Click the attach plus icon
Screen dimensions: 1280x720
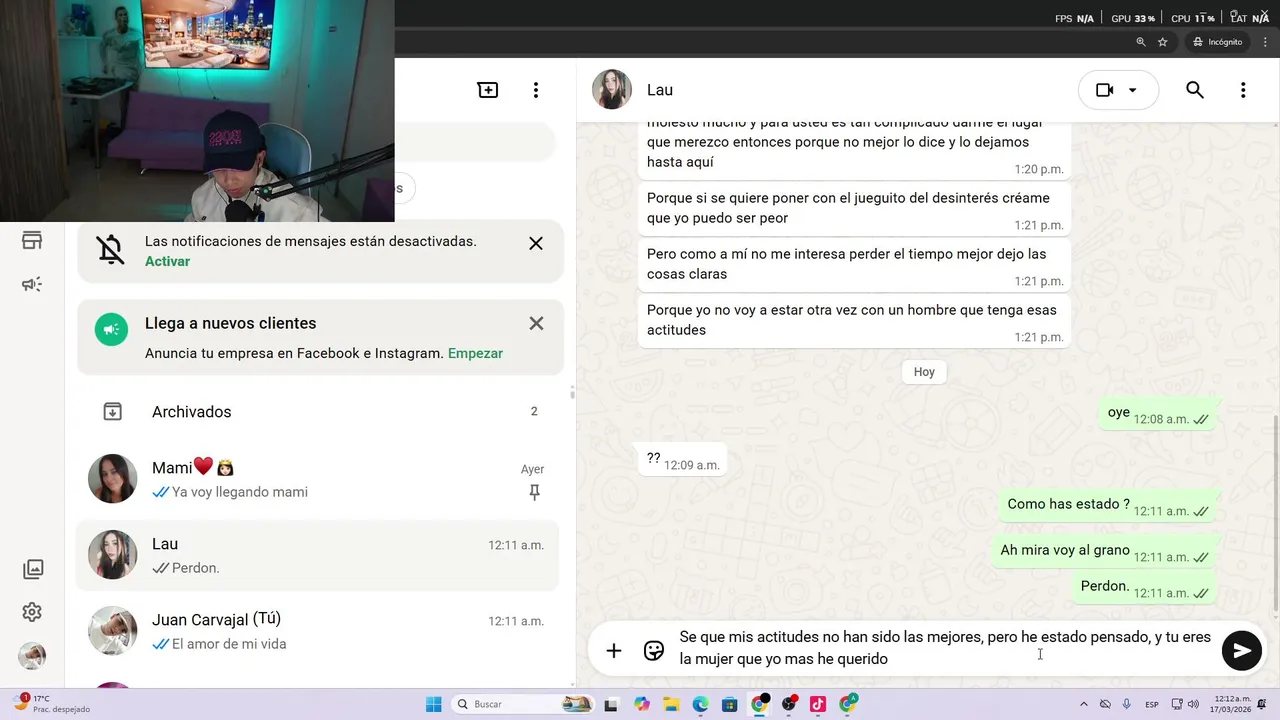614,651
